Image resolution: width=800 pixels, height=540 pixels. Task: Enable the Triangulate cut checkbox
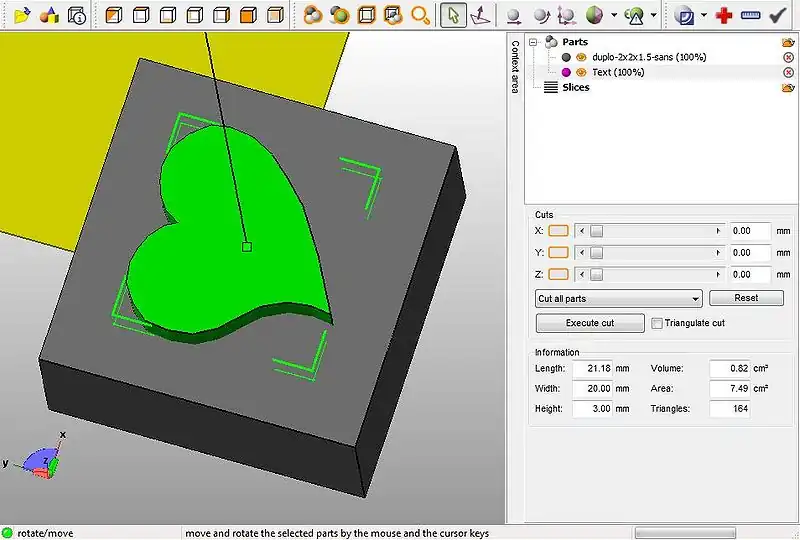tap(657, 323)
